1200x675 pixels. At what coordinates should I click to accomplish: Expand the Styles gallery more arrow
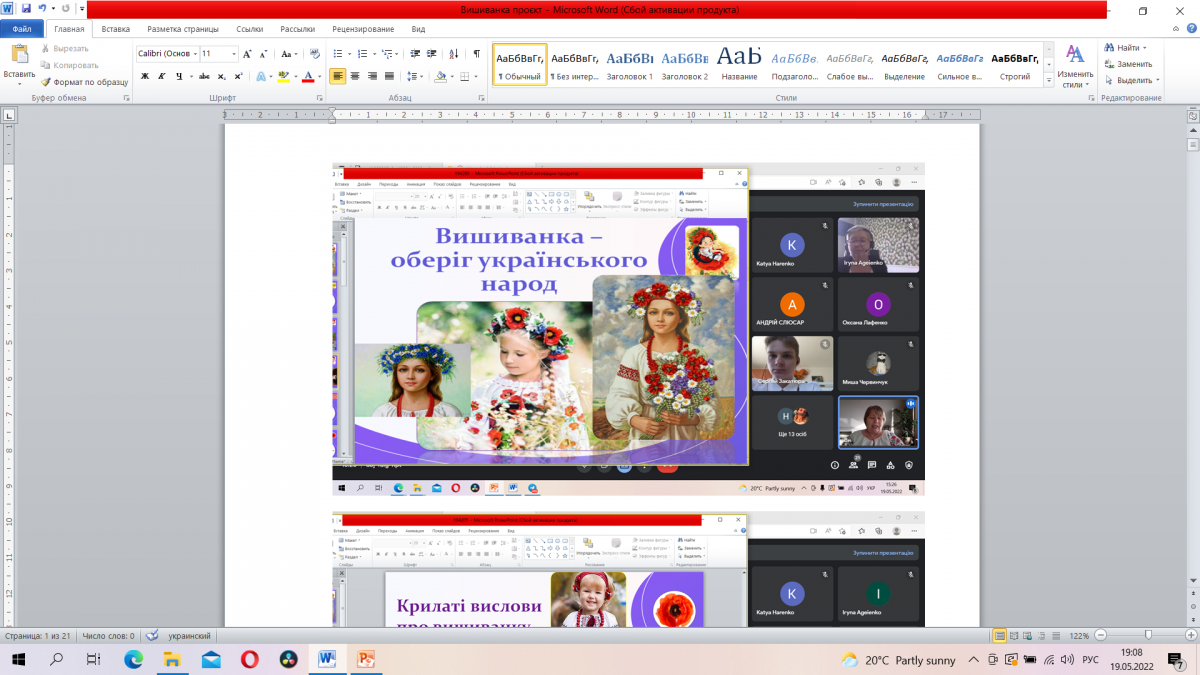(x=1048, y=78)
